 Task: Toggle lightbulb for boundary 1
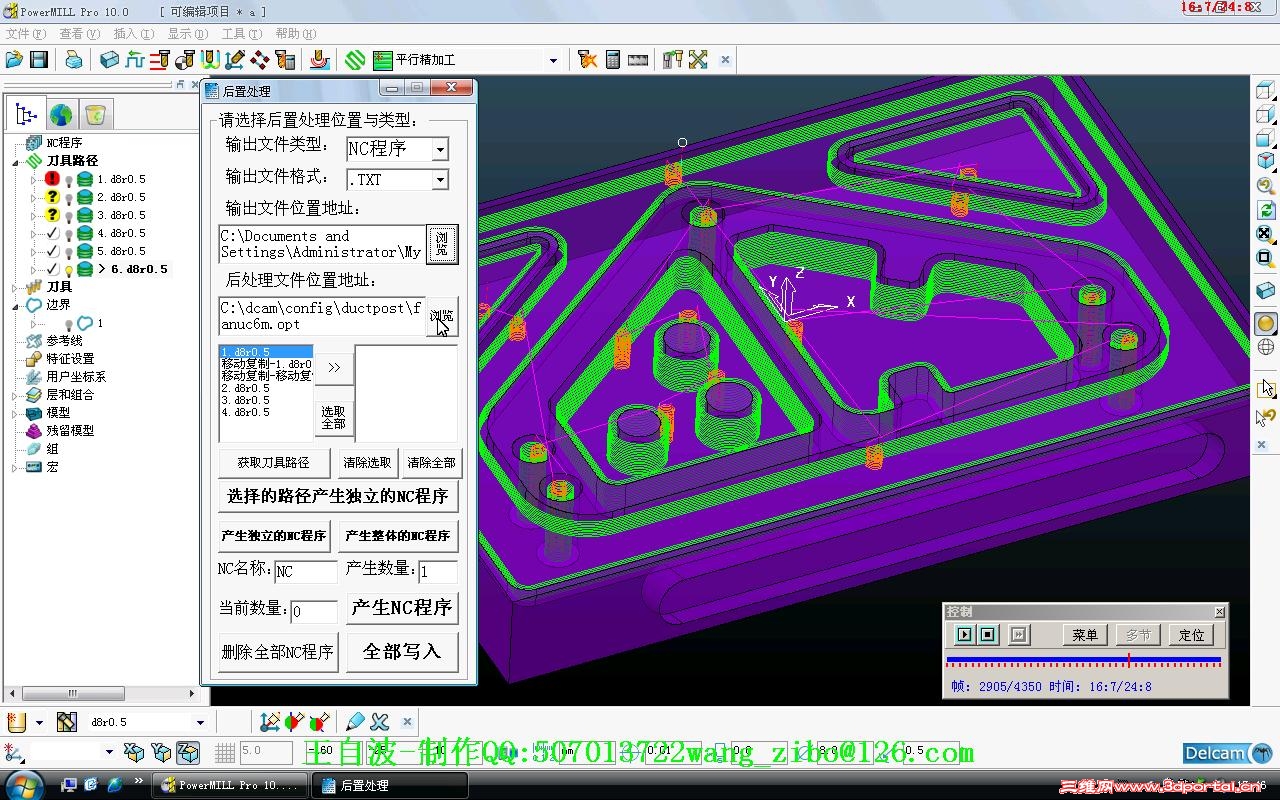pos(69,324)
